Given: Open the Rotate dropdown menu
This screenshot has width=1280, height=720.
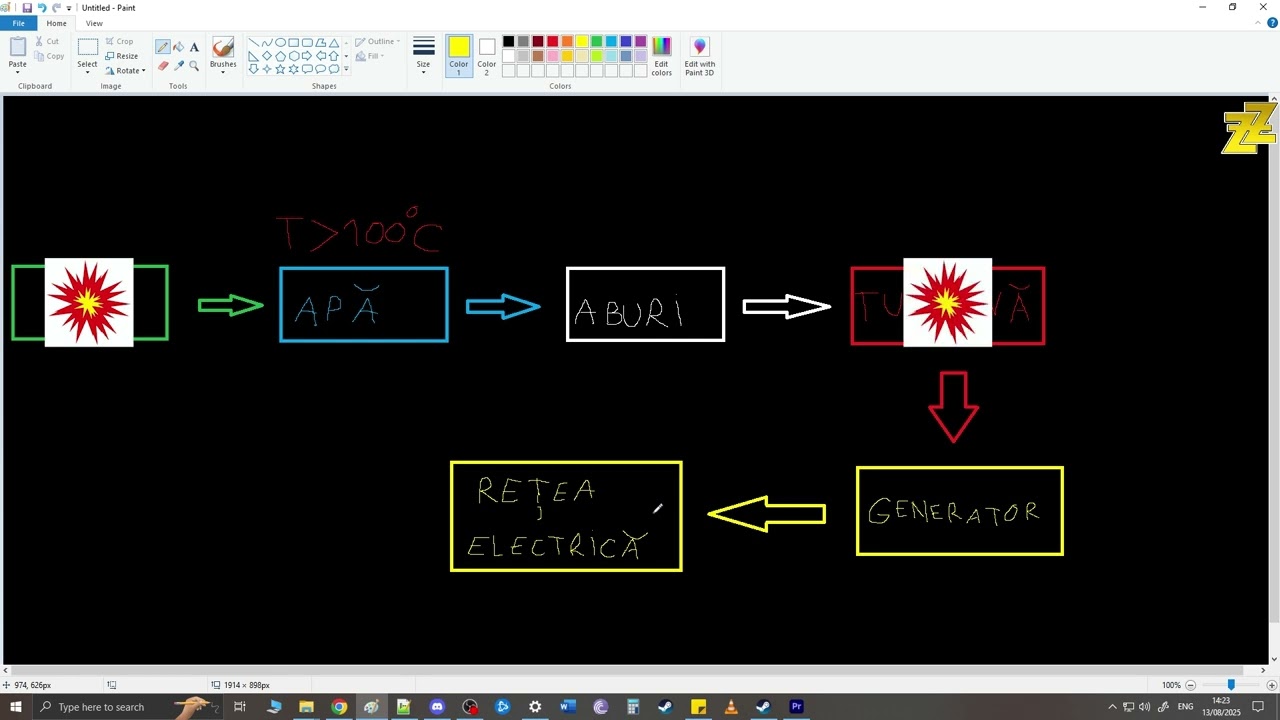Looking at the screenshot, I should pos(125,71).
